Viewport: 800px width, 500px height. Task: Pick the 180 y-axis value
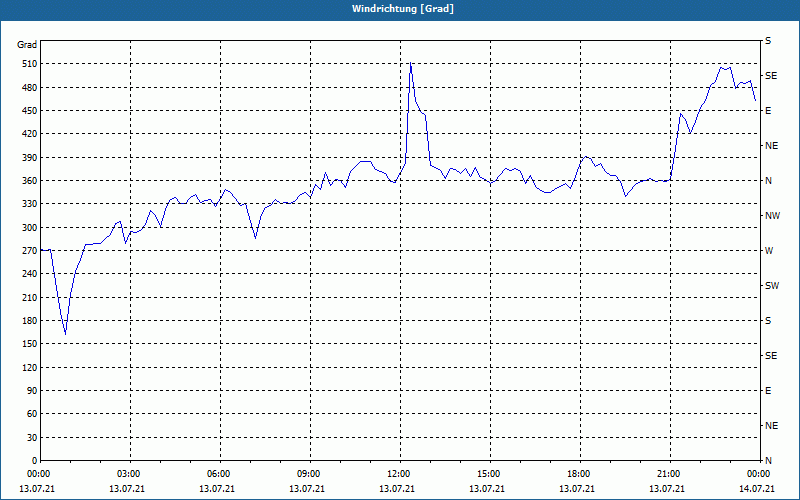[x=30, y=320]
